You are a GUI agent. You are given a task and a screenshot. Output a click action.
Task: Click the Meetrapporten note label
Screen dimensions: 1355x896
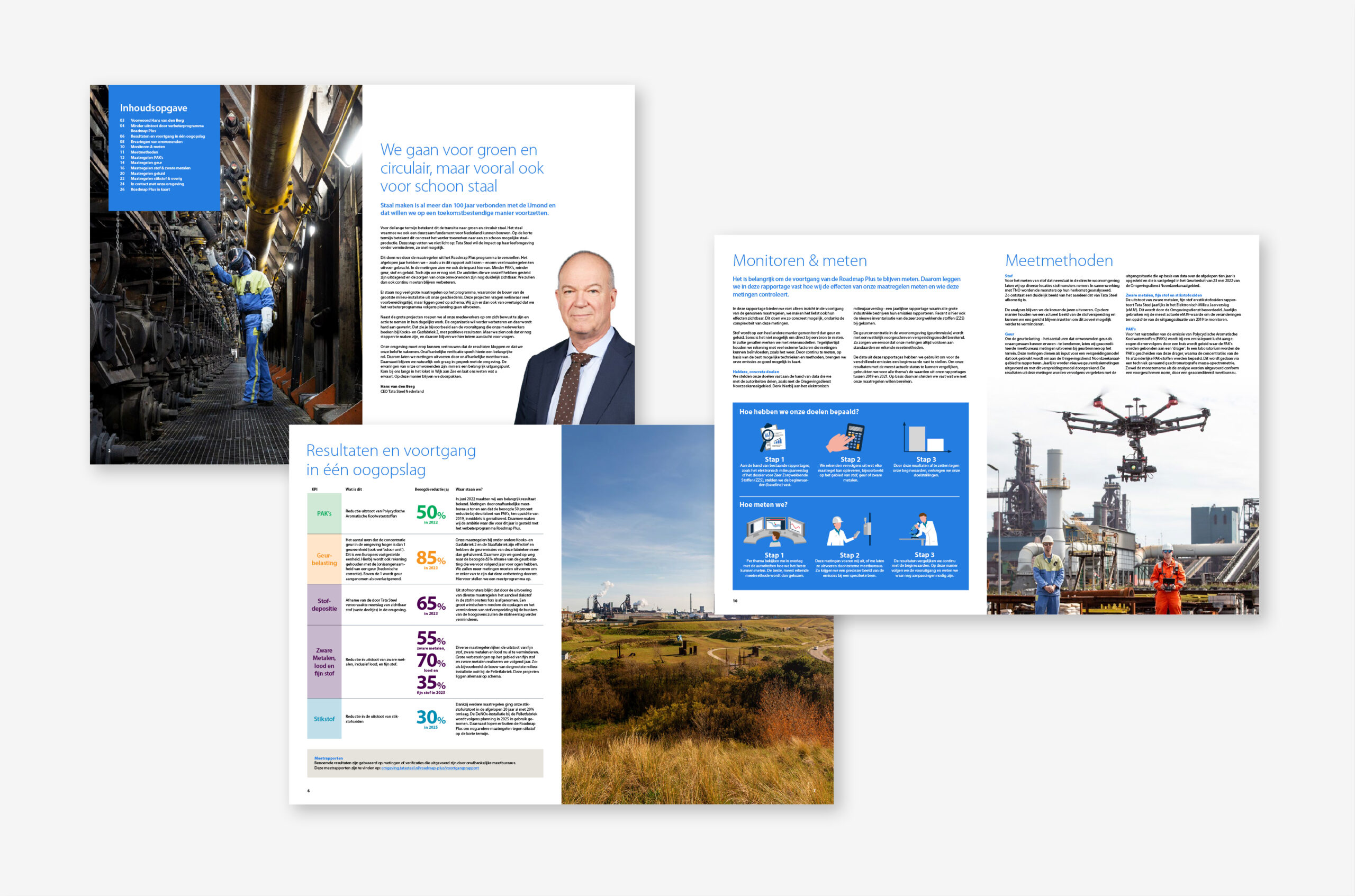pos(329,758)
